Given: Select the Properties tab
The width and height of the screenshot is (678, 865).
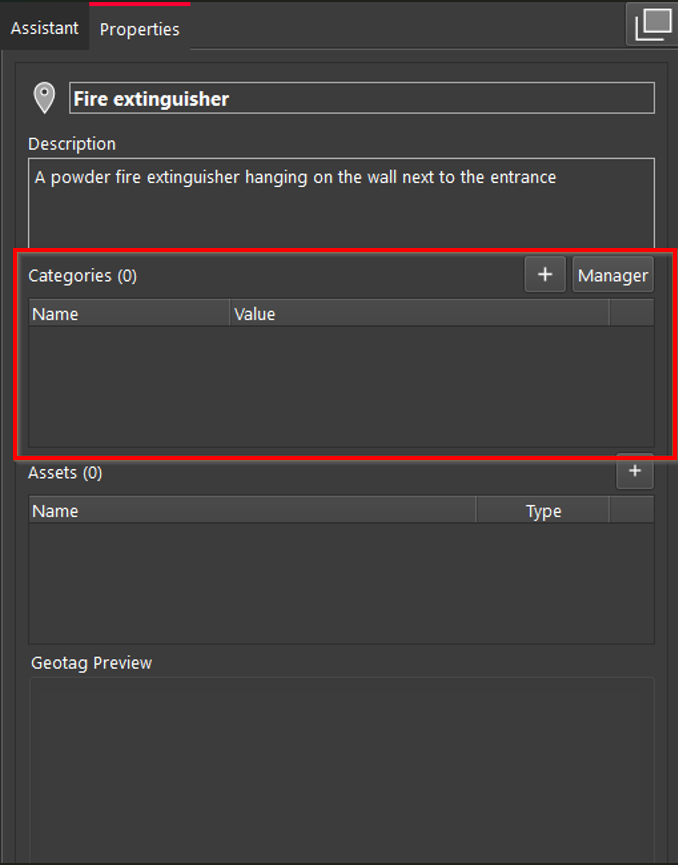Looking at the screenshot, I should click(x=139, y=29).
